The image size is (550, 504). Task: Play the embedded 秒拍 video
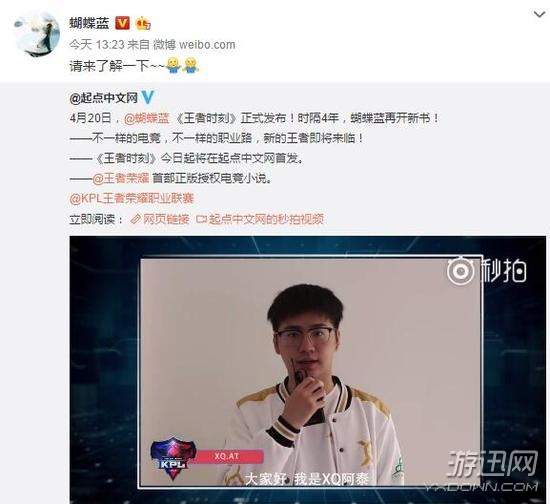(x=308, y=370)
